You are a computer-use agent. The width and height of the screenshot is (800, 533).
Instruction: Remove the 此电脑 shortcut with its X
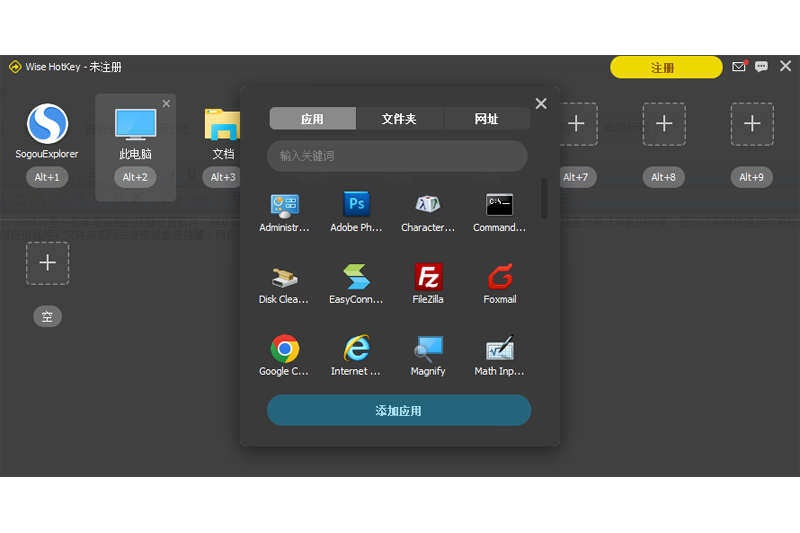[x=166, y=104]
